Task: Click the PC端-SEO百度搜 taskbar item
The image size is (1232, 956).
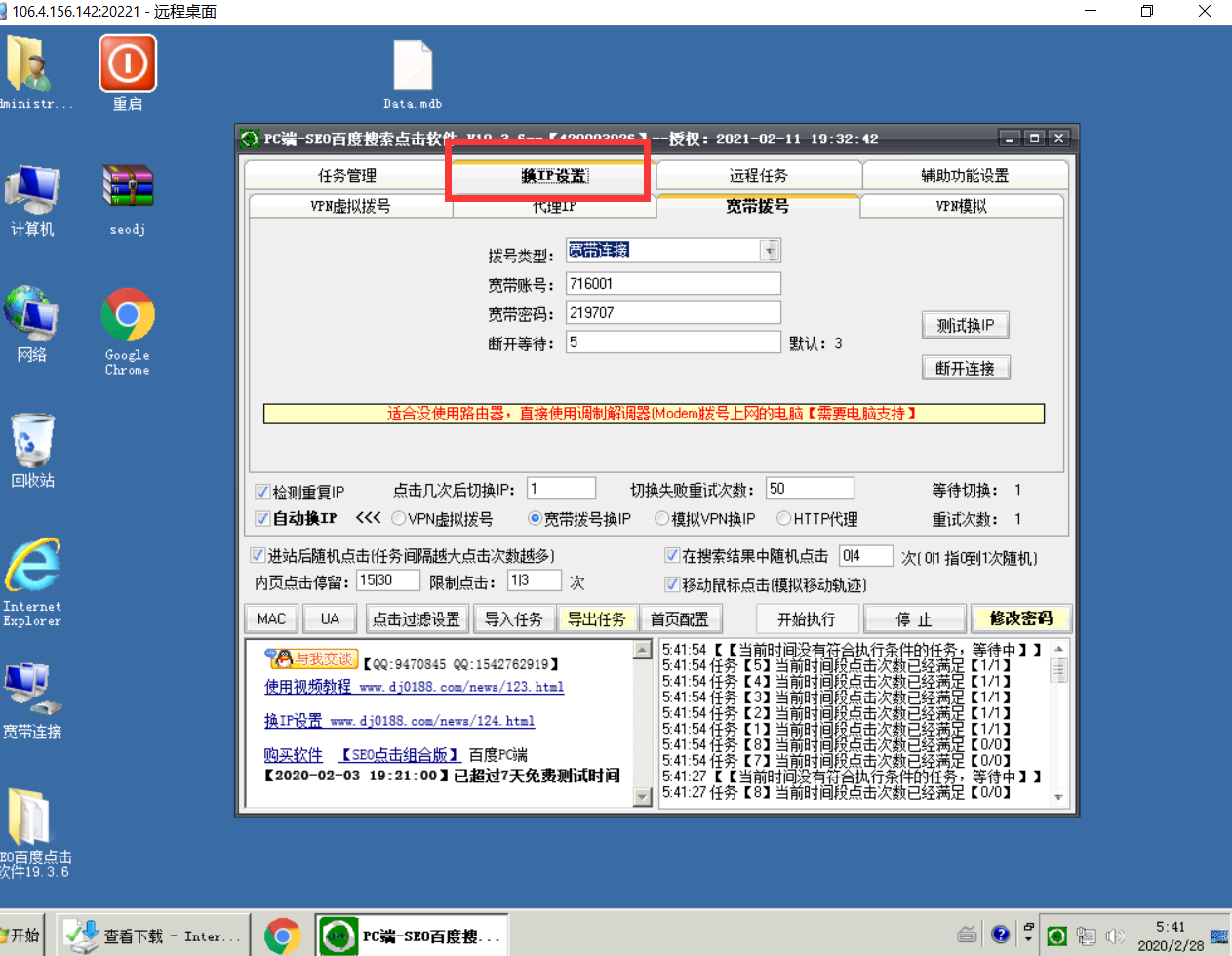Action: 413,936
